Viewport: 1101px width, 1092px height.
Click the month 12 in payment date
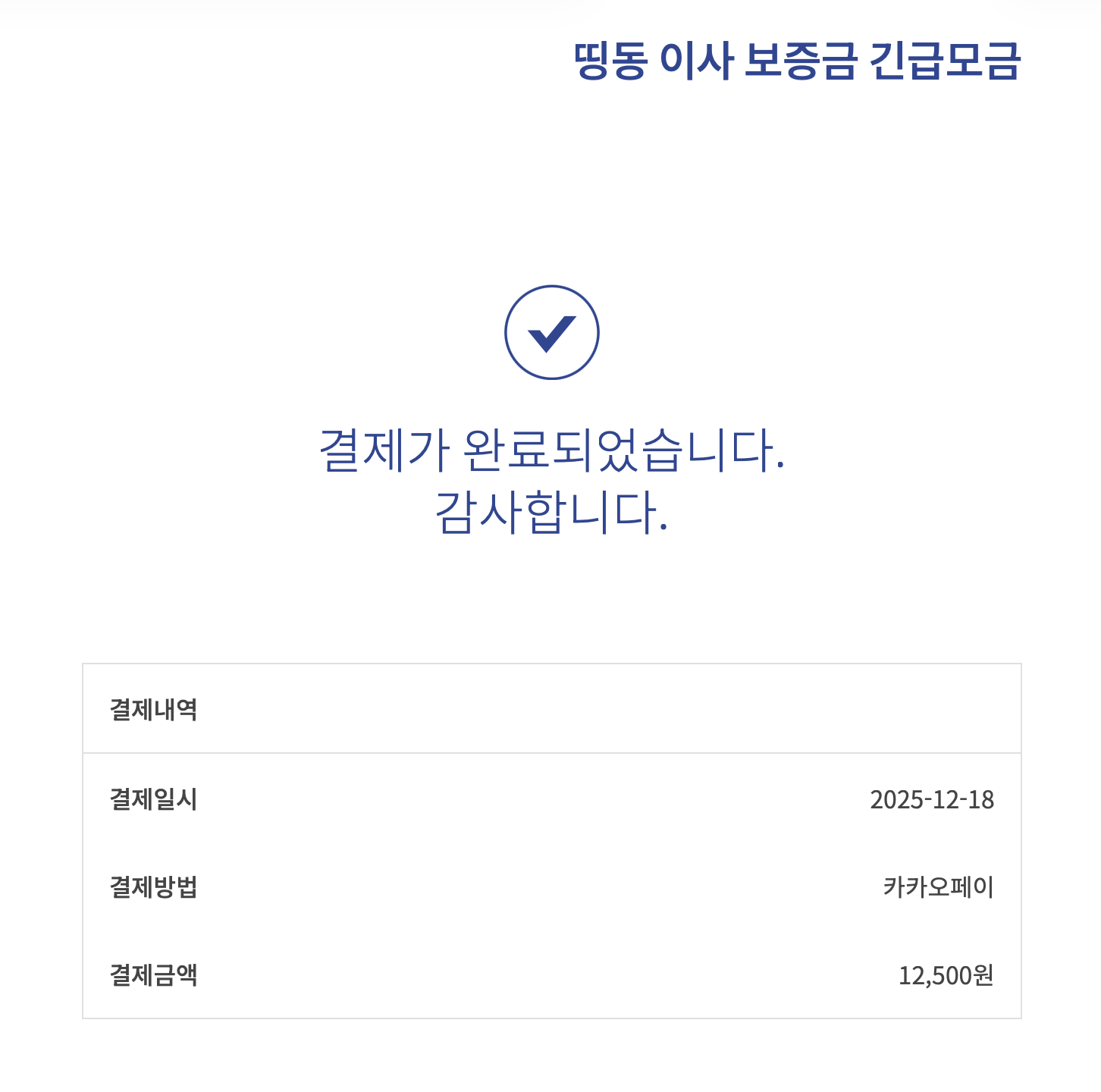coord(945,800)
